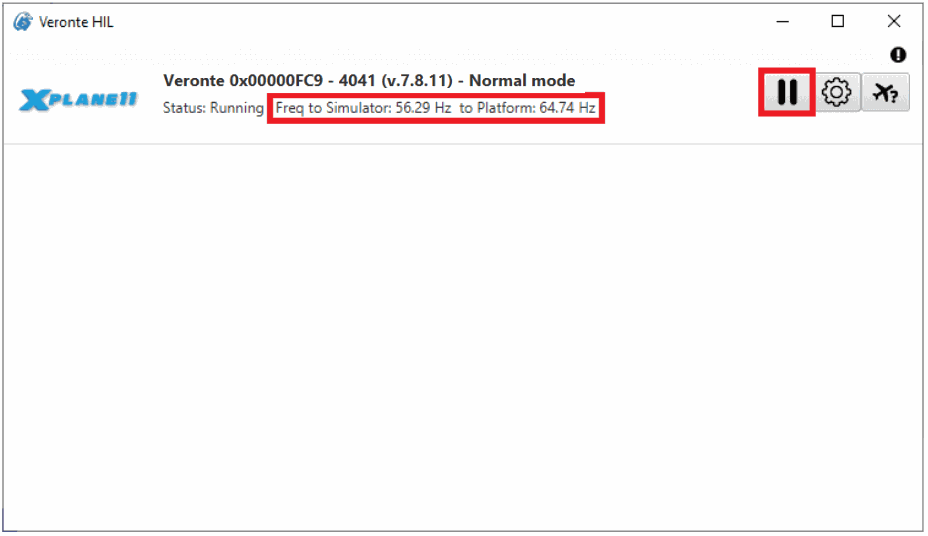Click the aircraft question-mark icon
Viewport: 928px width, 536px height.
click(x=885, y=93)
